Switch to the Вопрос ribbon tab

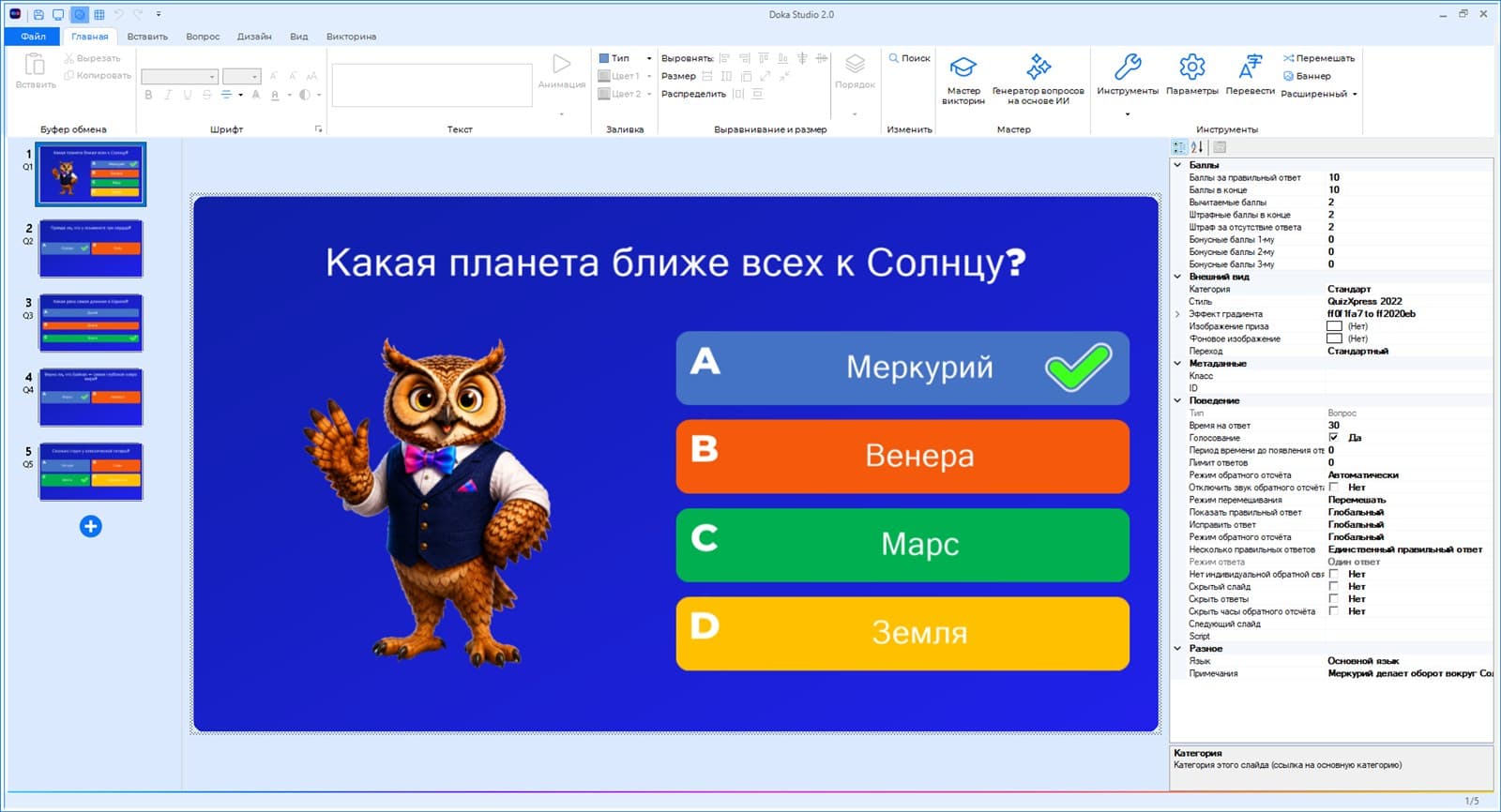tap(203, 37)
